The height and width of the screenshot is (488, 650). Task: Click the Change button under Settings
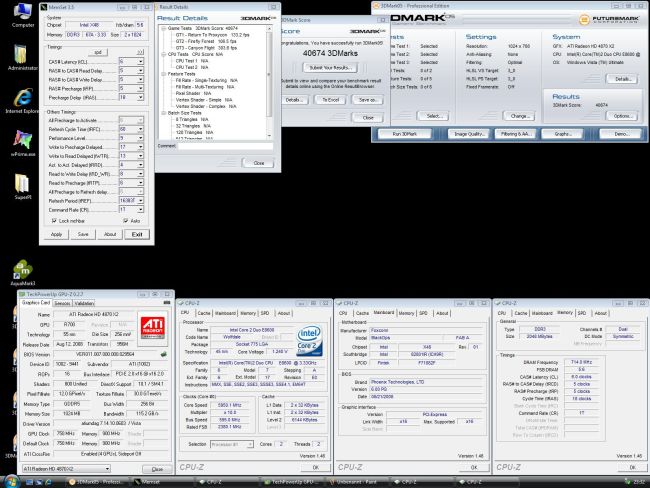(519, 116)
